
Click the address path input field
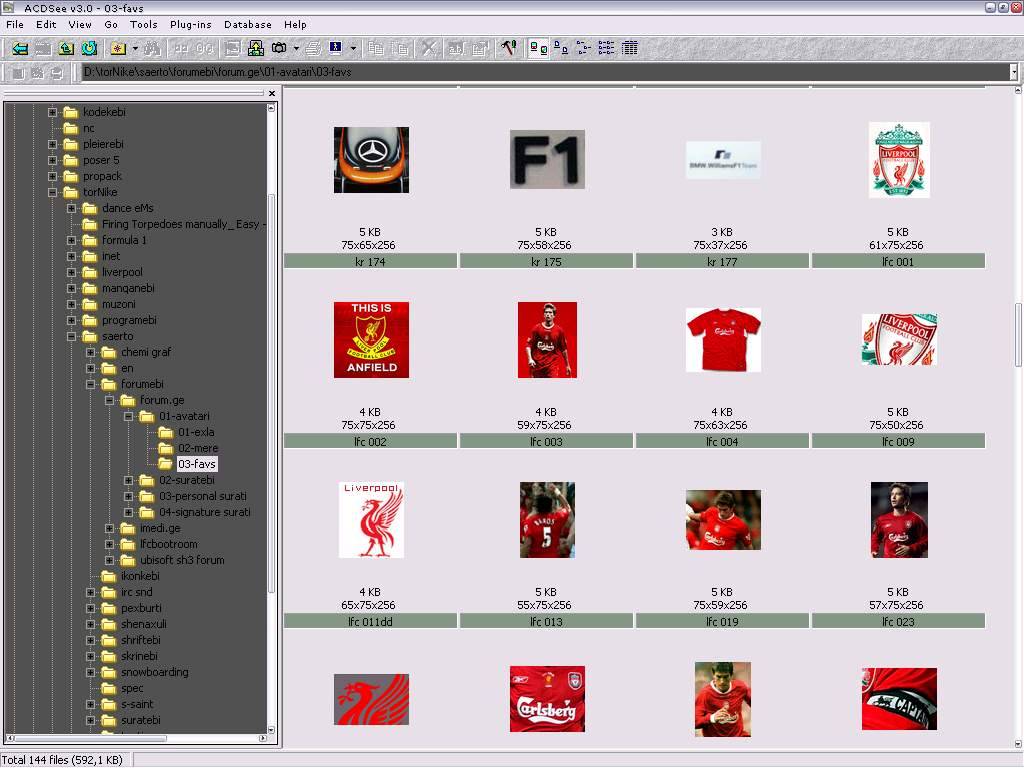545,72
